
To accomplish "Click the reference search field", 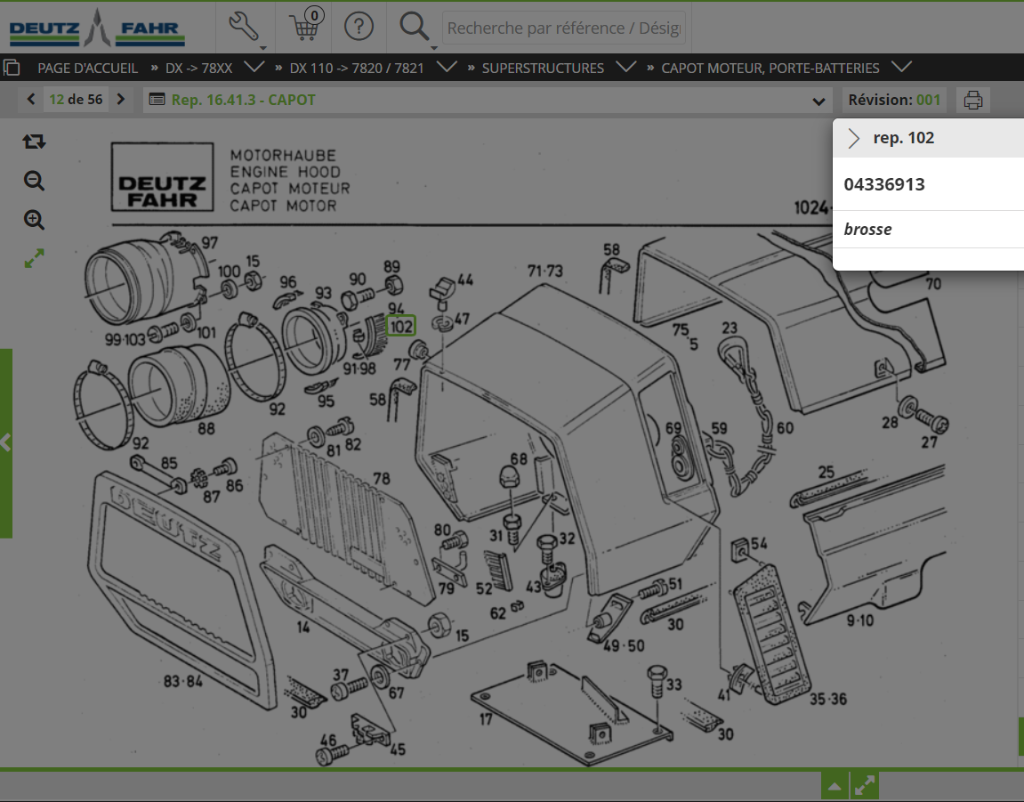I will (x=564, y=28).
